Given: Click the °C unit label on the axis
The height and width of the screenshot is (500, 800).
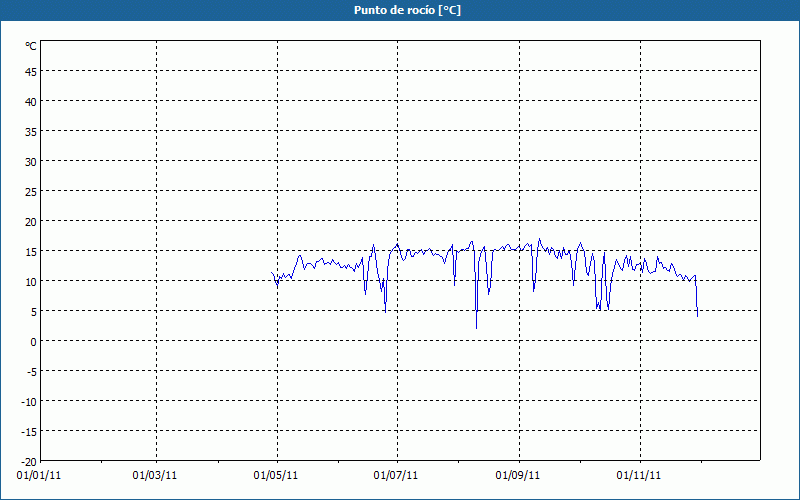Looking at the screenshot, I should coord(31,46).
